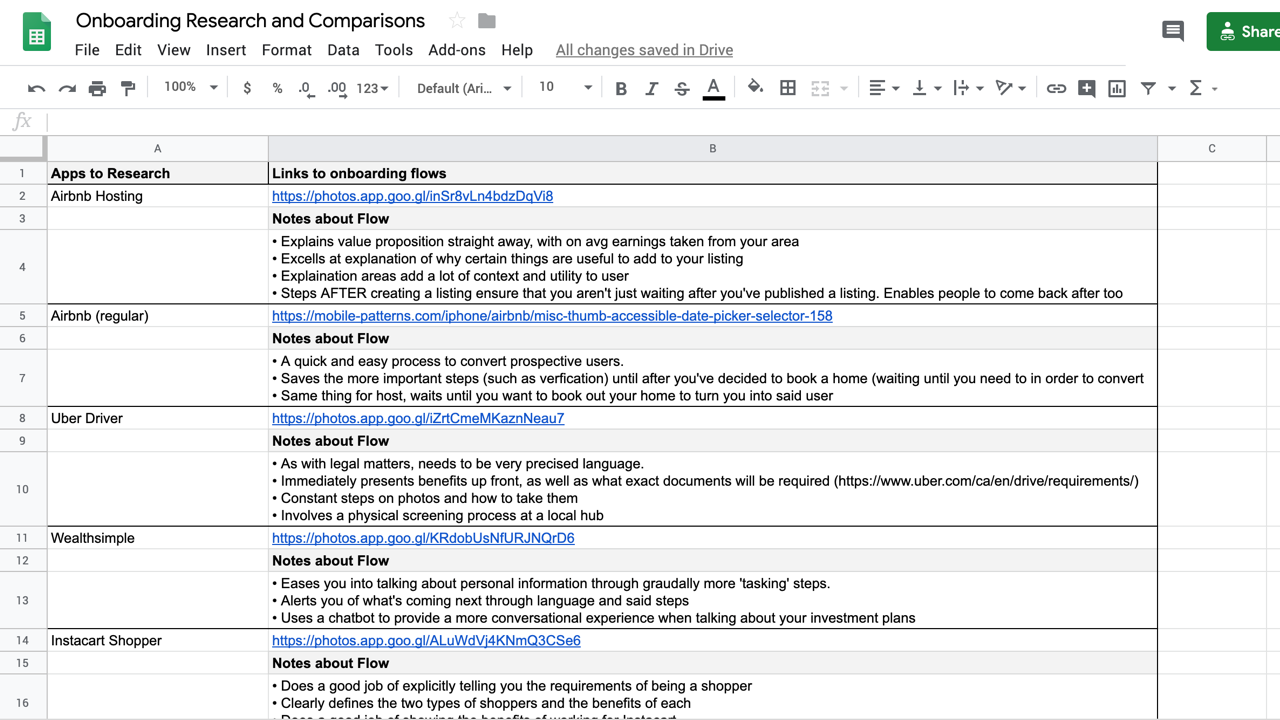The width and height of the screenshot is (1280, 720).
Task: Open the text rotation dropdown
Action: tap(1011, 89)
